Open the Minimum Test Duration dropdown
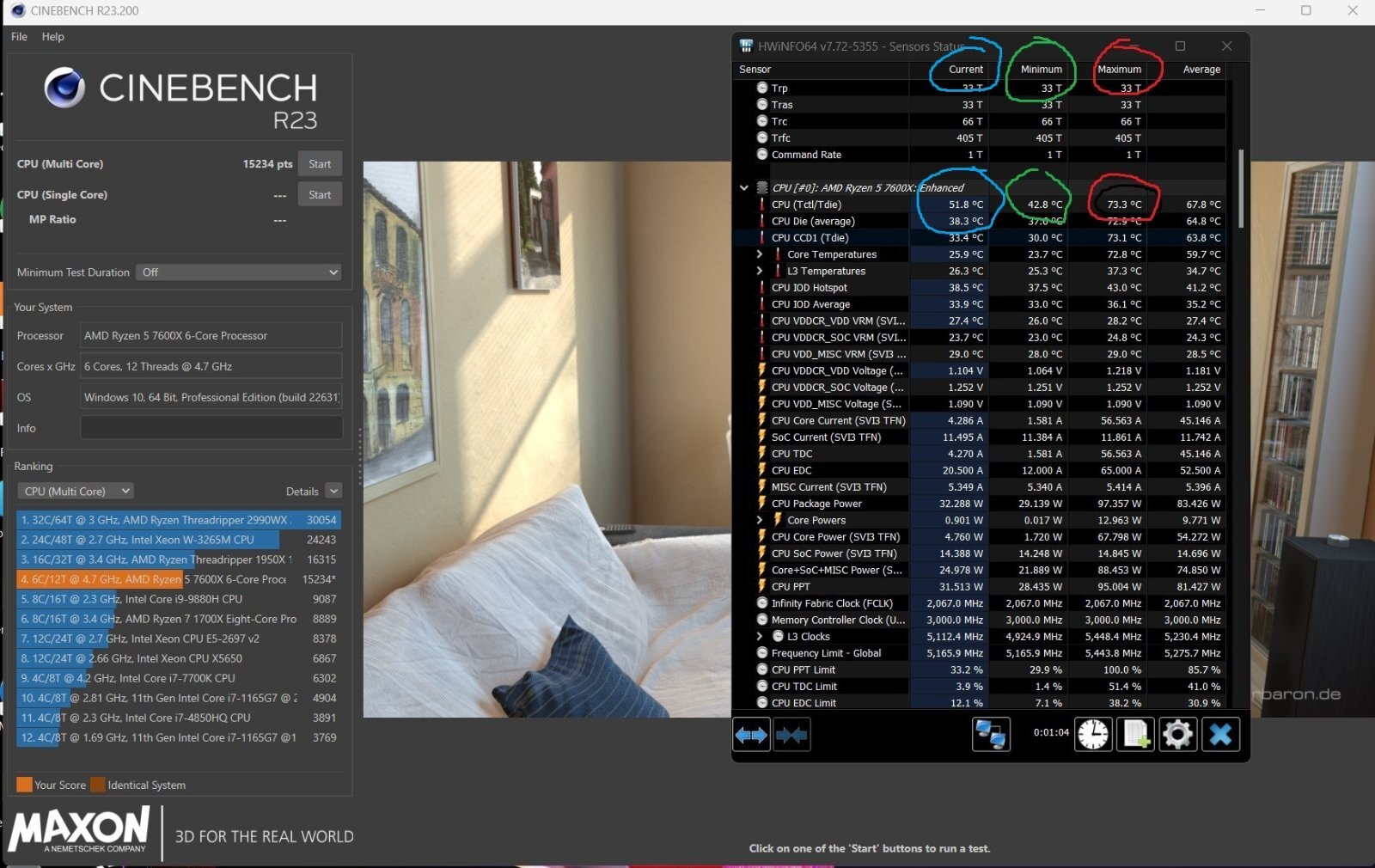The width and height of the screenshot is (1375, 868). (240, 272)
